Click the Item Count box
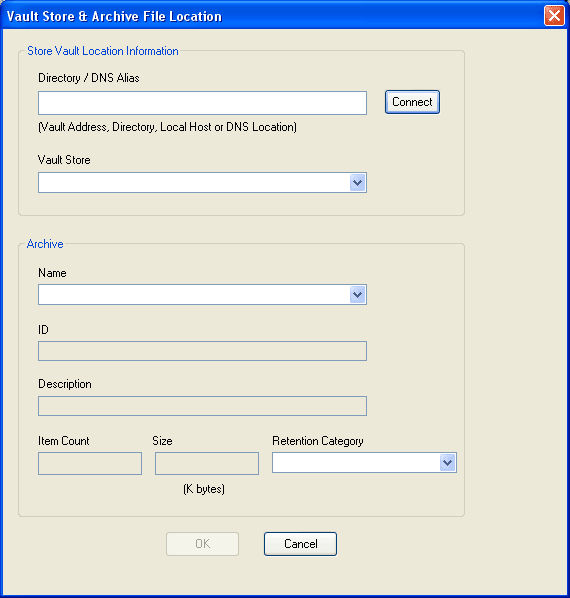The height and width of the screenshot is (598, 570). (x=90, y=463)
